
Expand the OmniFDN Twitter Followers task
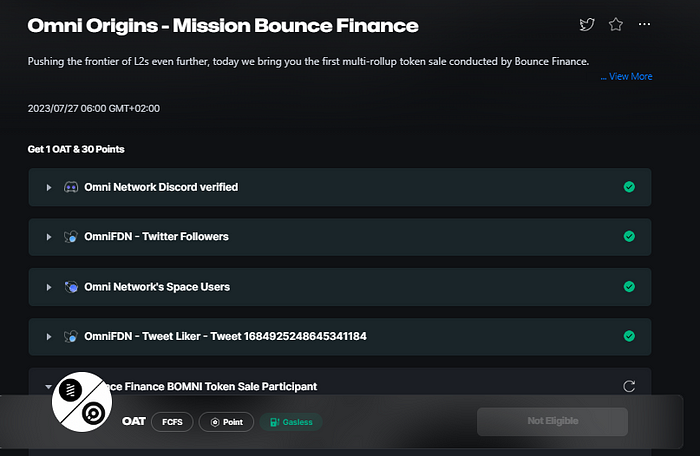[x=48, y=237]
